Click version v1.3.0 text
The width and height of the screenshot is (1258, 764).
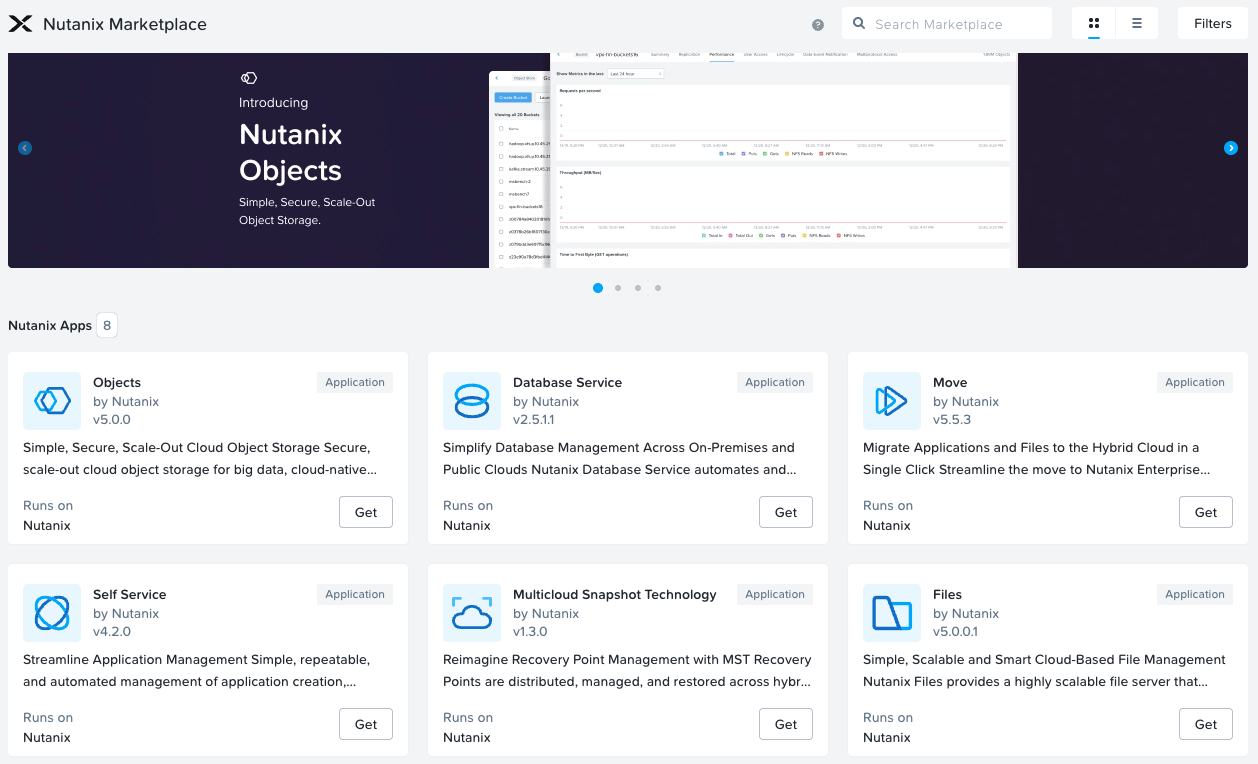(x=530, y=632)
